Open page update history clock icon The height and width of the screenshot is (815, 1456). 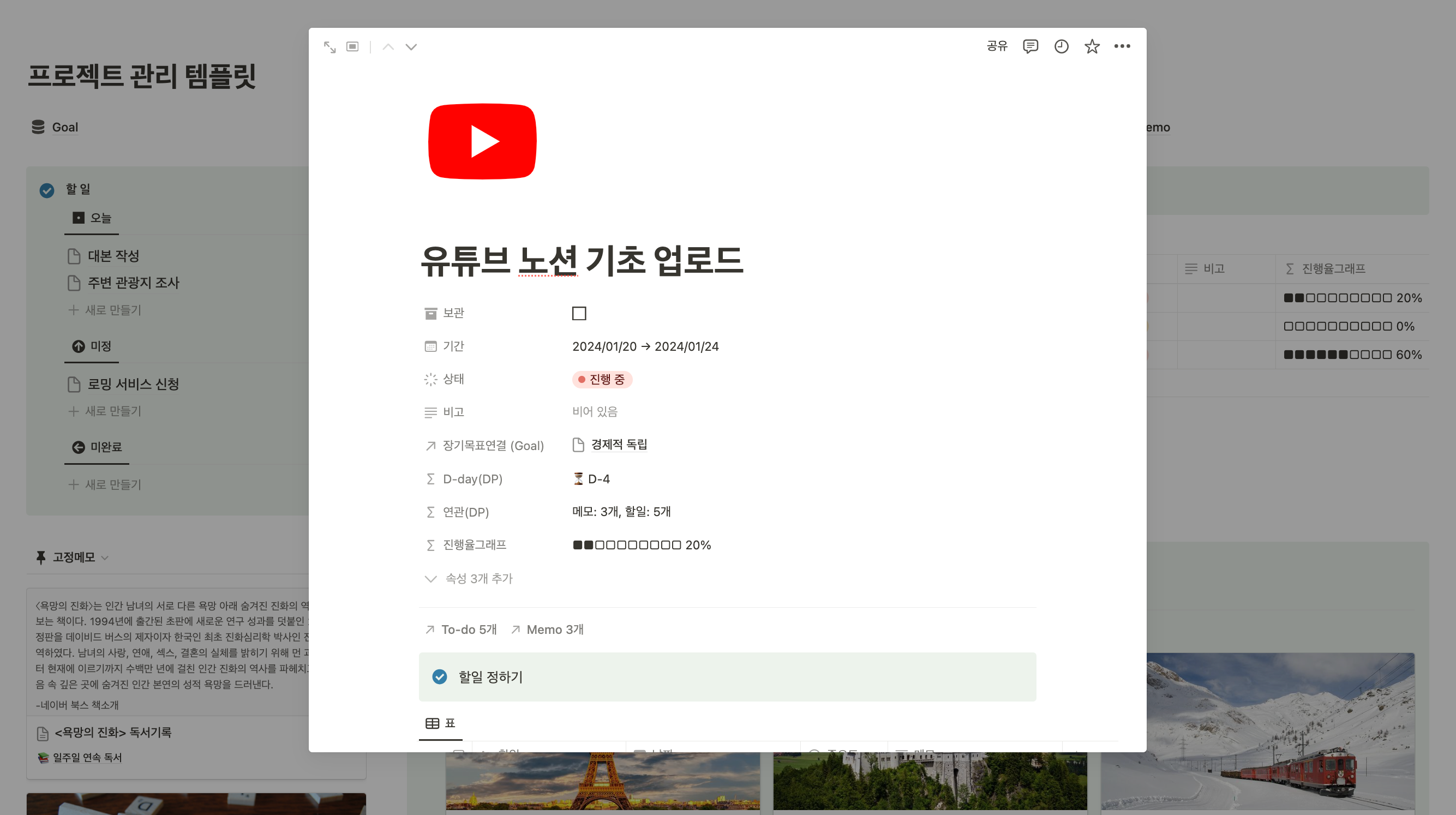click(x=1061, y=46)
